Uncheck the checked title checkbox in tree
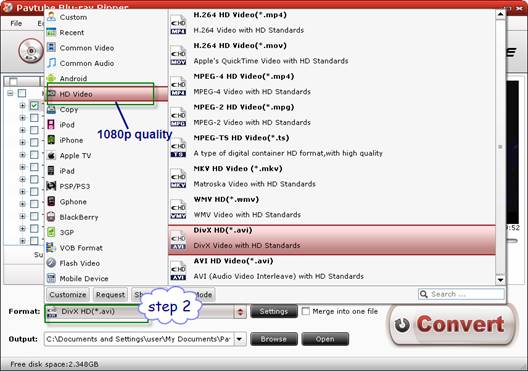This screenshot has height=371, width=528. pyautogui.click(x=34, y=105)
